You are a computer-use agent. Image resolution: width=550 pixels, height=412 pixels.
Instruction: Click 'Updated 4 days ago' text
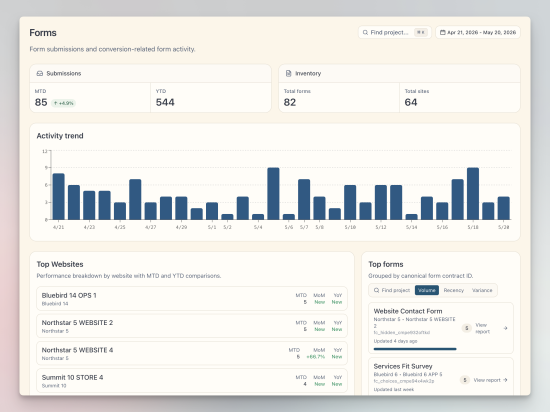point(395,341)
